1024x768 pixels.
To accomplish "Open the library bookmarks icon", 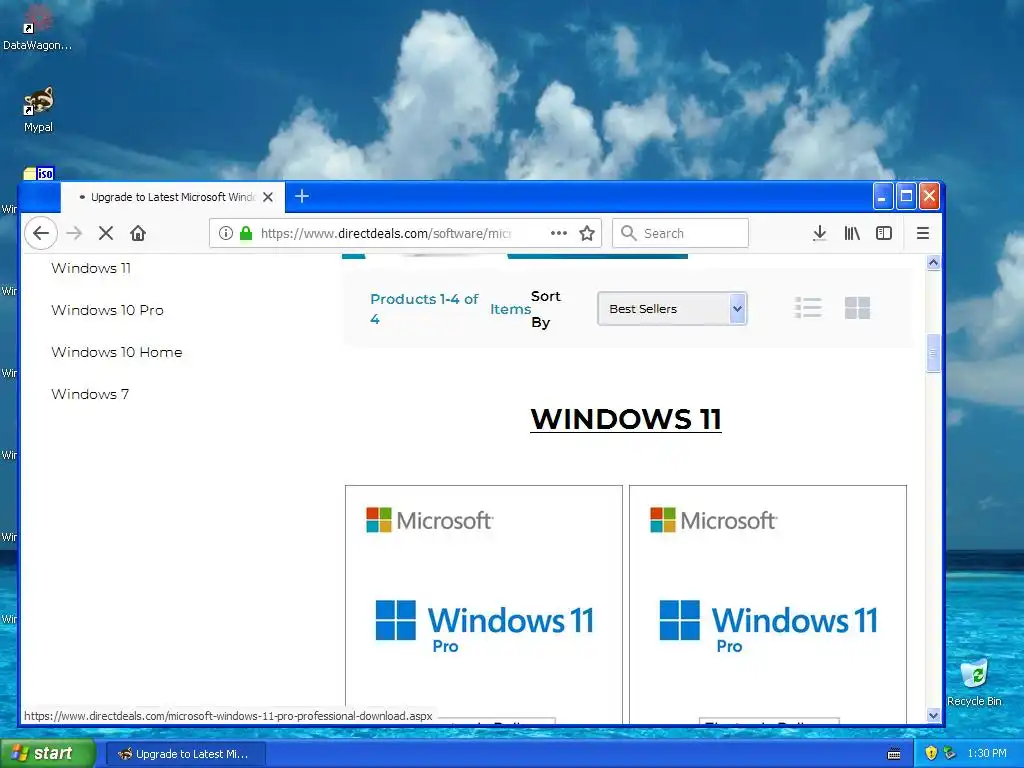I will tap(852, 233).
